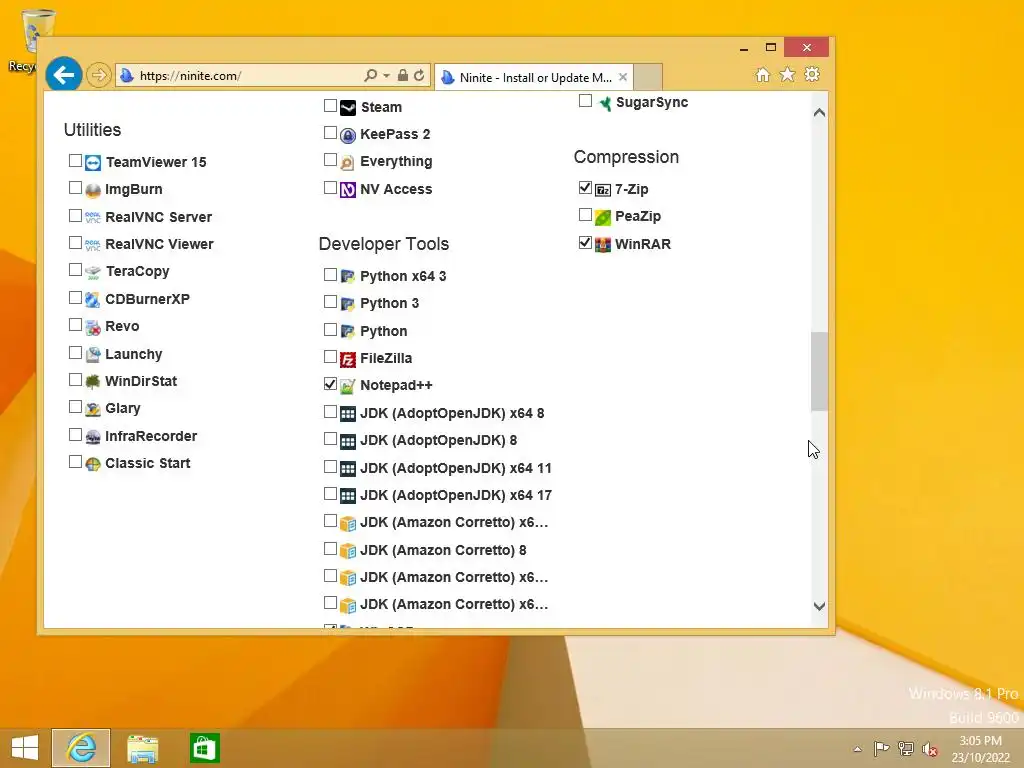This screenshot has width=1024, height=768.
Task: Click the JDK (AdoptOpenJDK) x64 8 label
Action: pyautogui.click(x=452, y=413)
